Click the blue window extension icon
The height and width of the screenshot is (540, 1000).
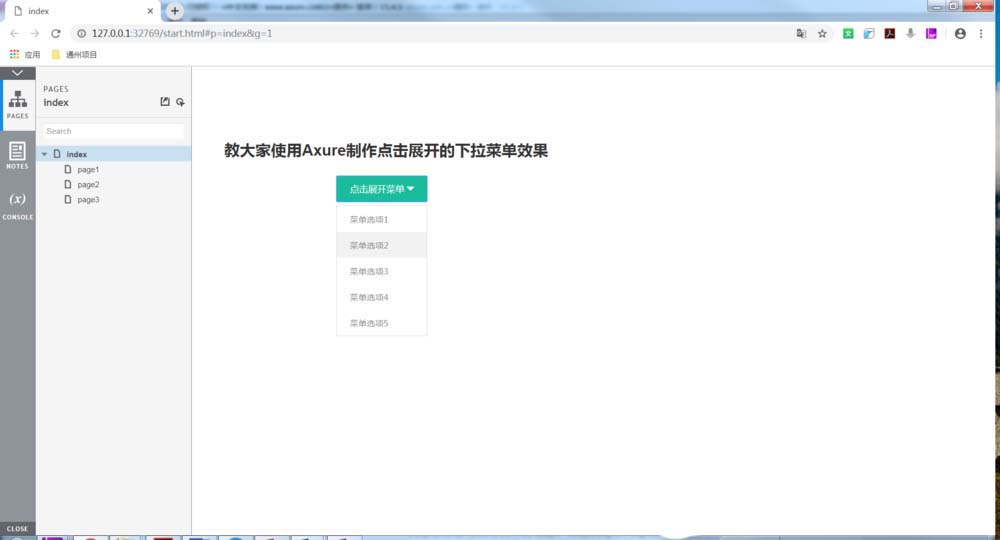pyautogui.click(x=869, y=33)
